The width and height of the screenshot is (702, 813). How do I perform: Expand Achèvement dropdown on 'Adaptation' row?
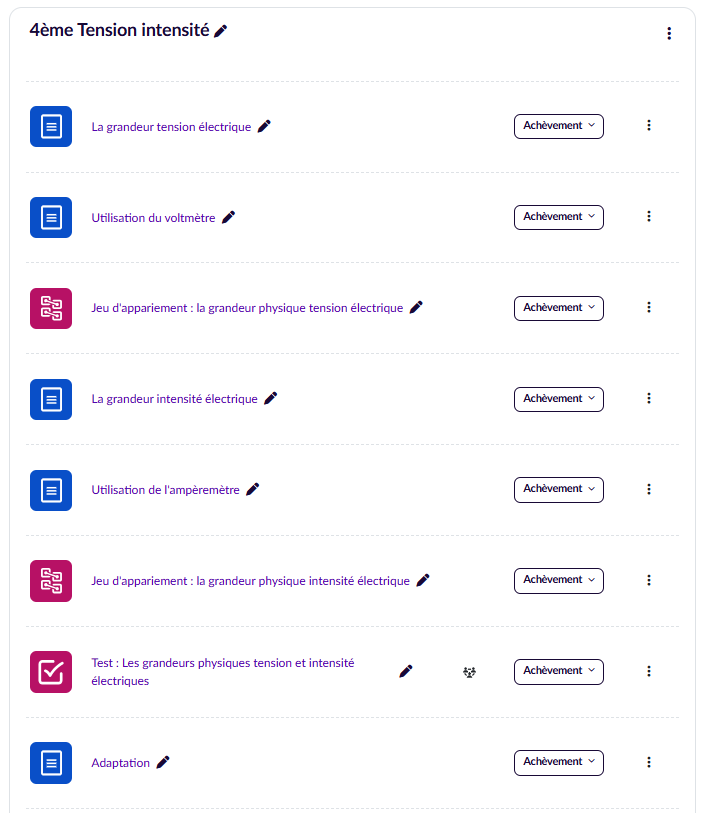click(x=558, y=762)
